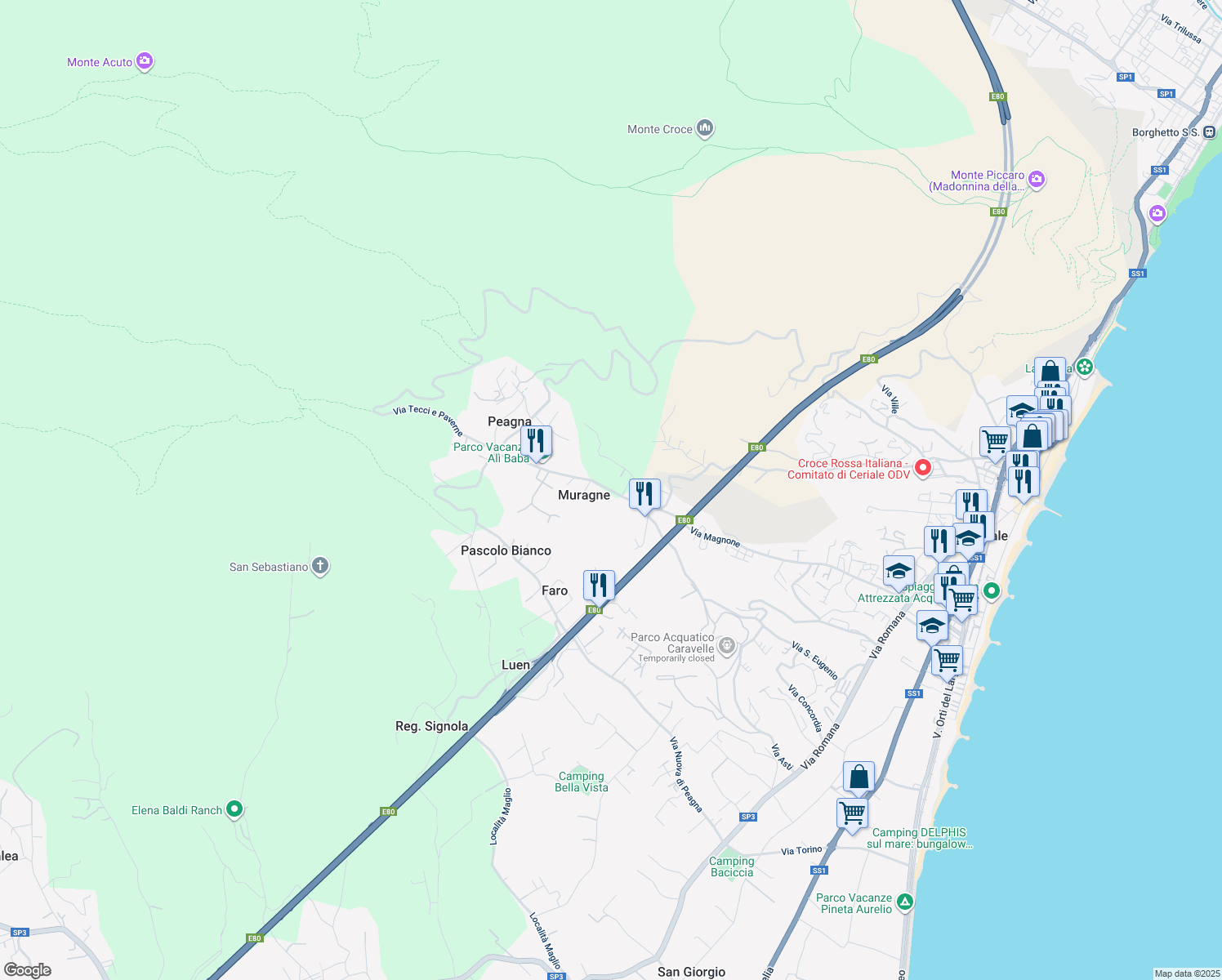Select the Muragne place name
The height and width of the screenshot is (980, 1222).
pos(584,495)
